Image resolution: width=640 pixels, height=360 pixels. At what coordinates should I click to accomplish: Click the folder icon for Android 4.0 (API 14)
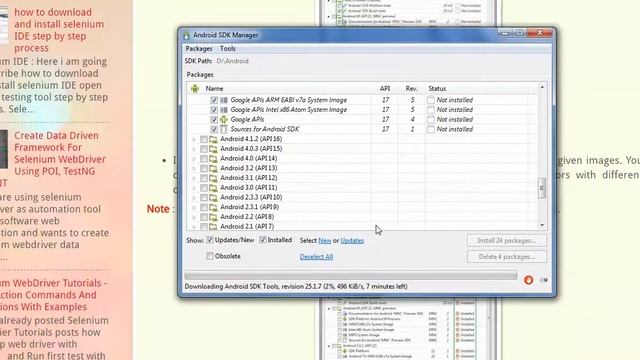click(213, 159)
